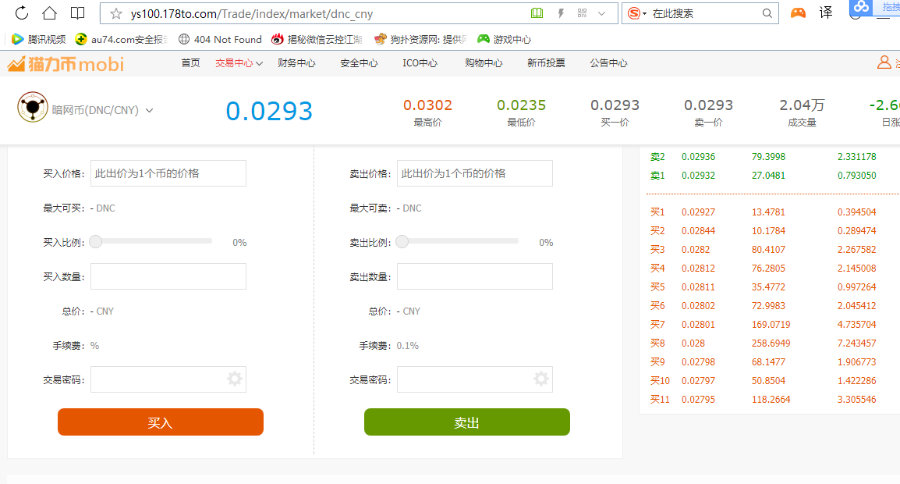Screen dimensions: 900x484
Task: Open 新币投票 menu item
Action: point(546,63)
